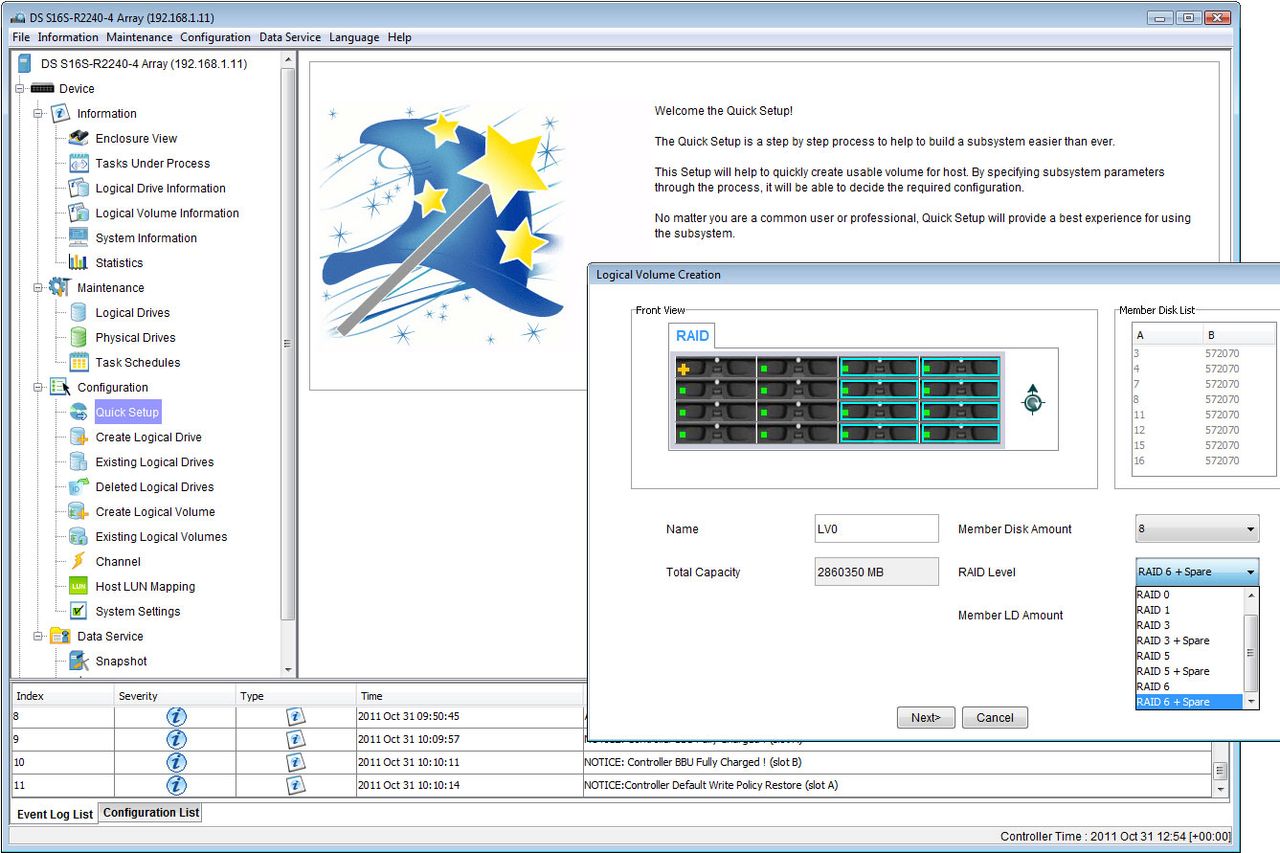1280x853 pixels.
Task: Click the Statistics chart icon
Action: (x=79, y=263)
